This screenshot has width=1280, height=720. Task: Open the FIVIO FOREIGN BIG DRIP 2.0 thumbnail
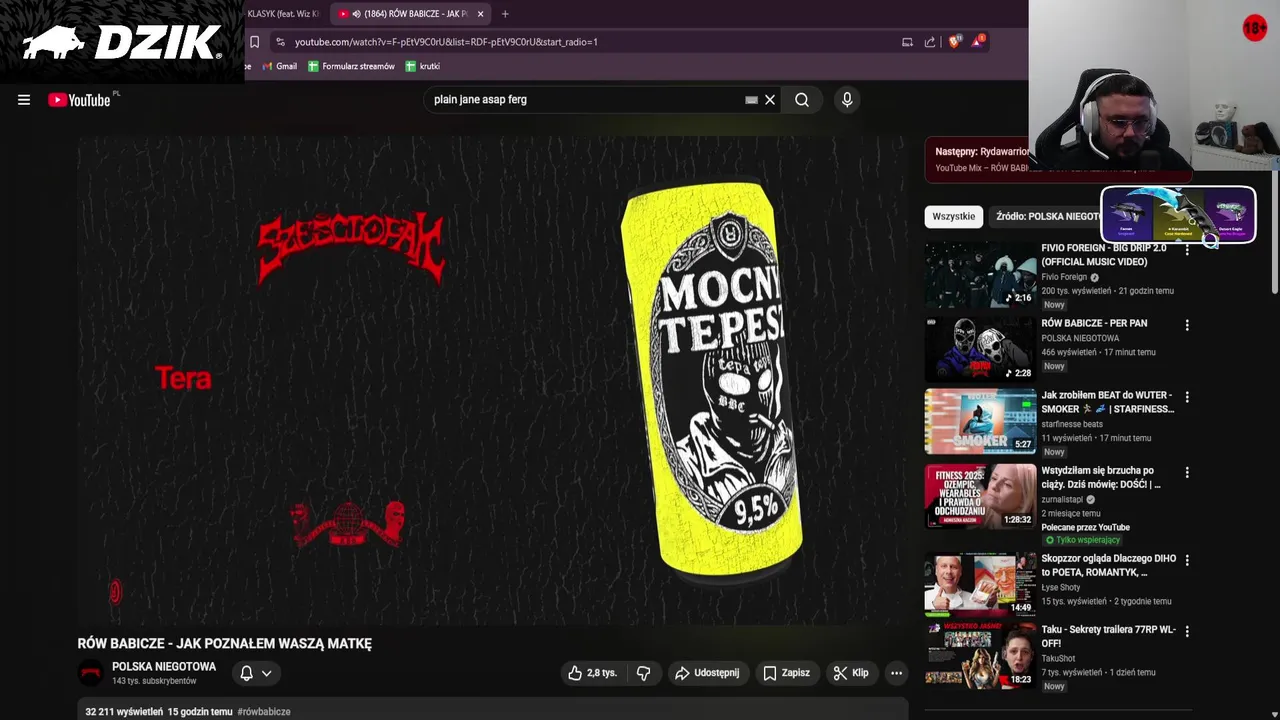(980, 274)
